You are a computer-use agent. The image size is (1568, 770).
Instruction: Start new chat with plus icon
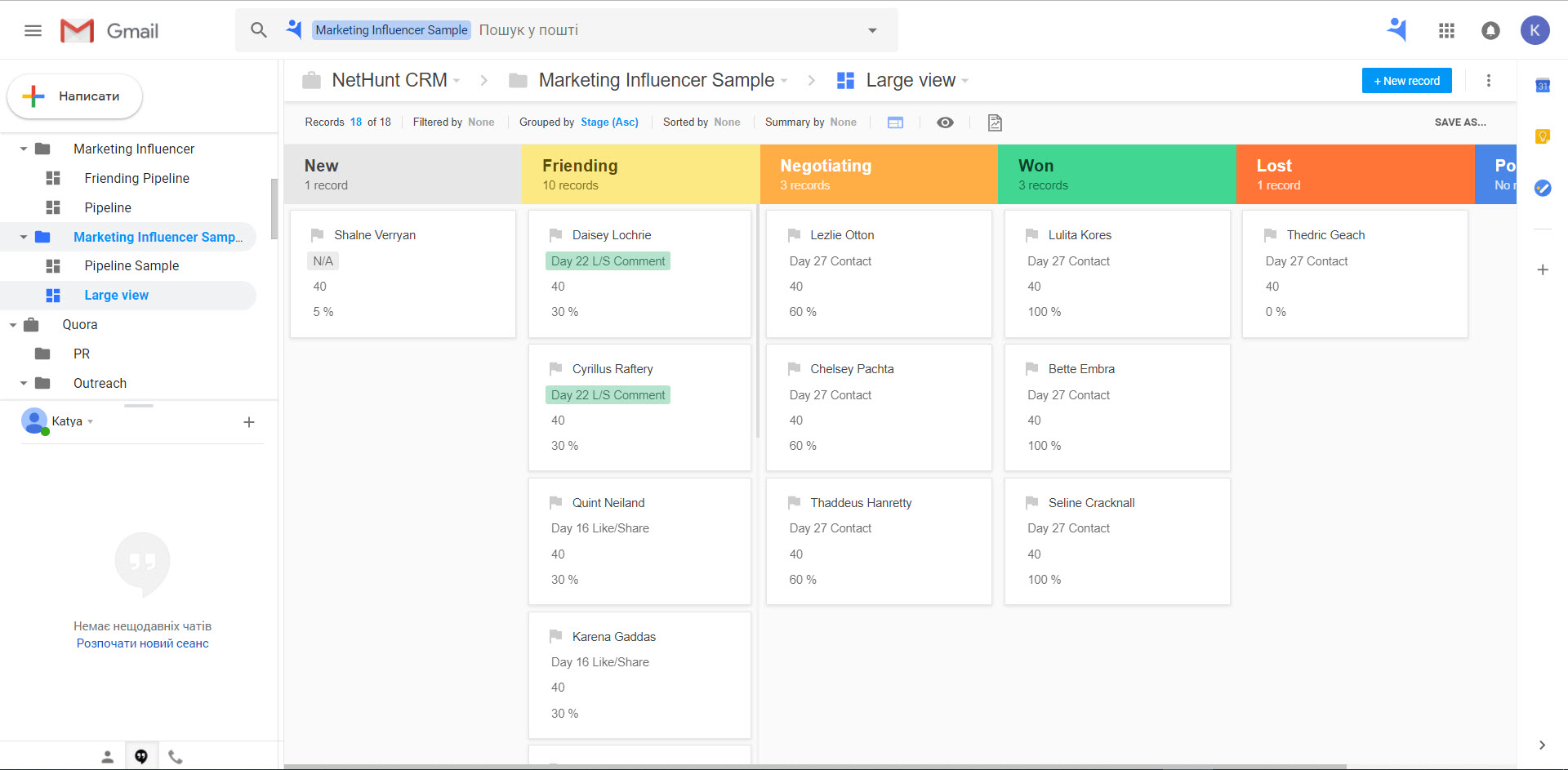coord(249,422)
